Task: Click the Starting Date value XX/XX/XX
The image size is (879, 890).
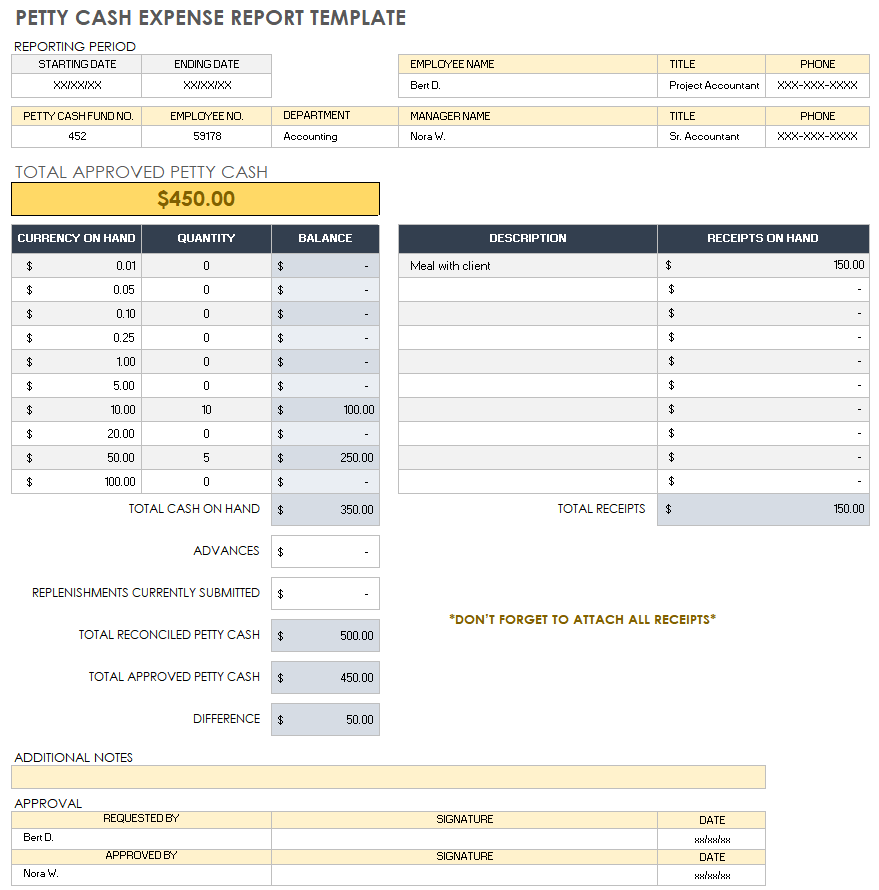Action: click(77, 85)
